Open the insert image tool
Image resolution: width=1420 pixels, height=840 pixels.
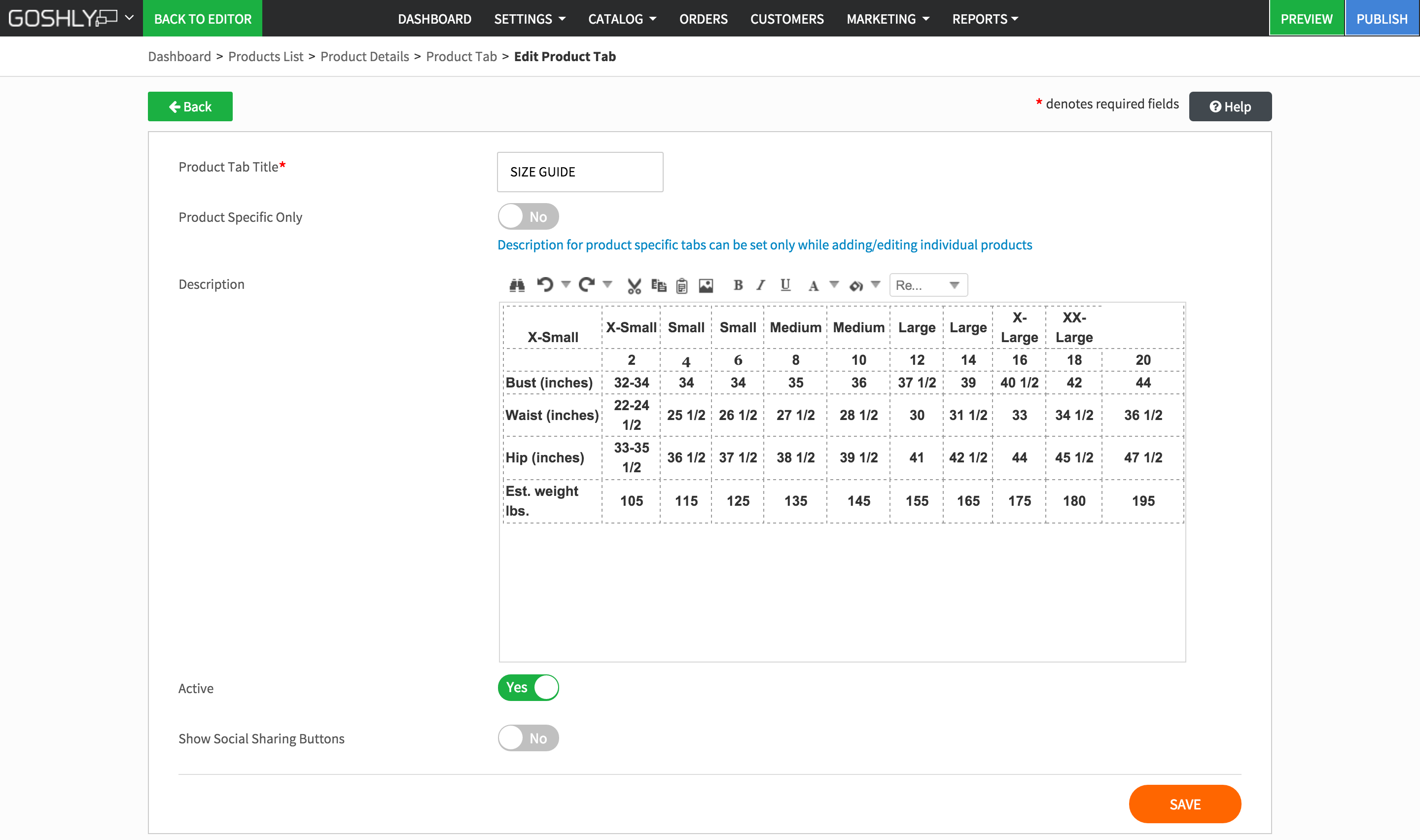point(706,286)
